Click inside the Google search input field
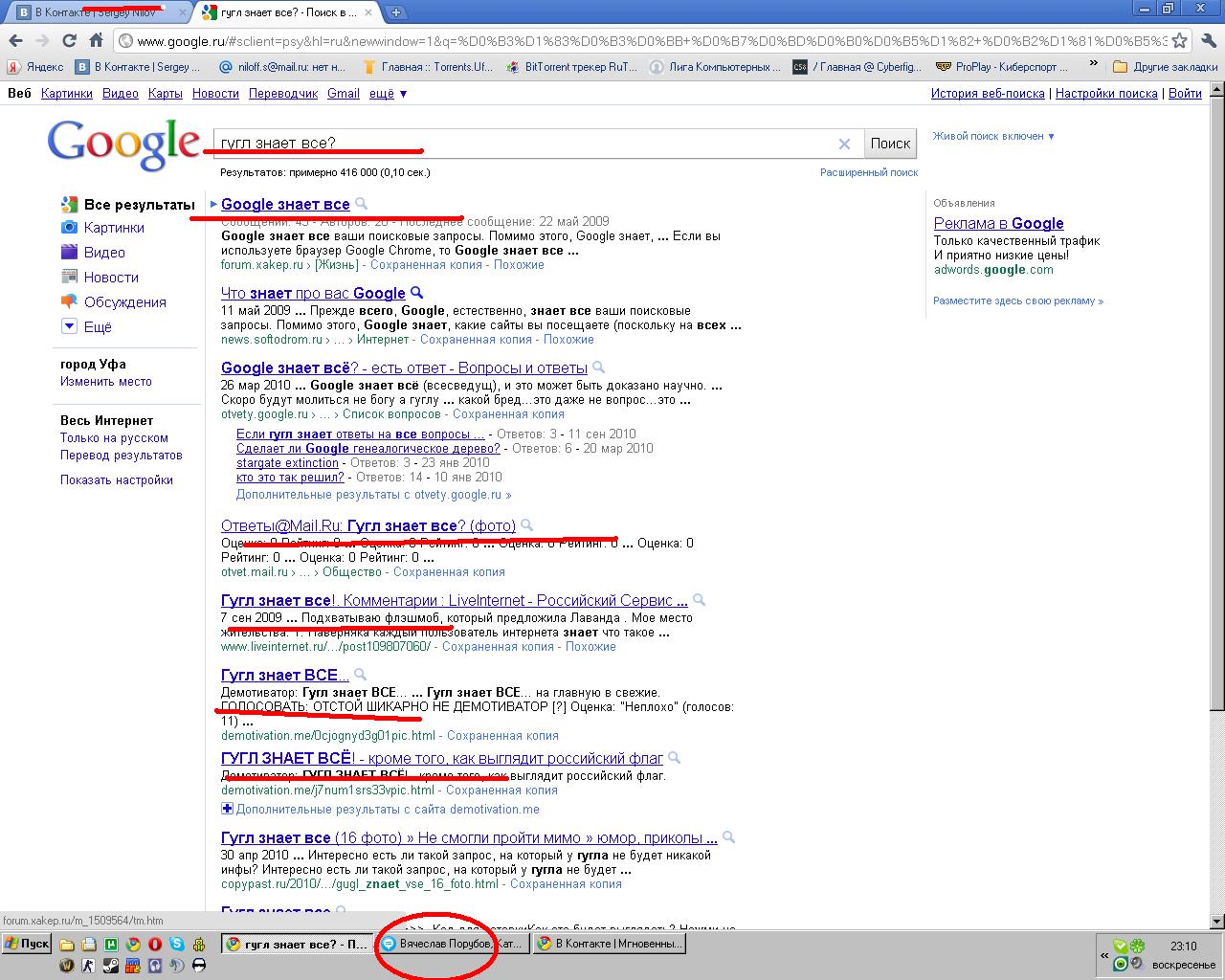This screenshot has width=1225, height=980. pyautogui.click(x=524, y=144)
